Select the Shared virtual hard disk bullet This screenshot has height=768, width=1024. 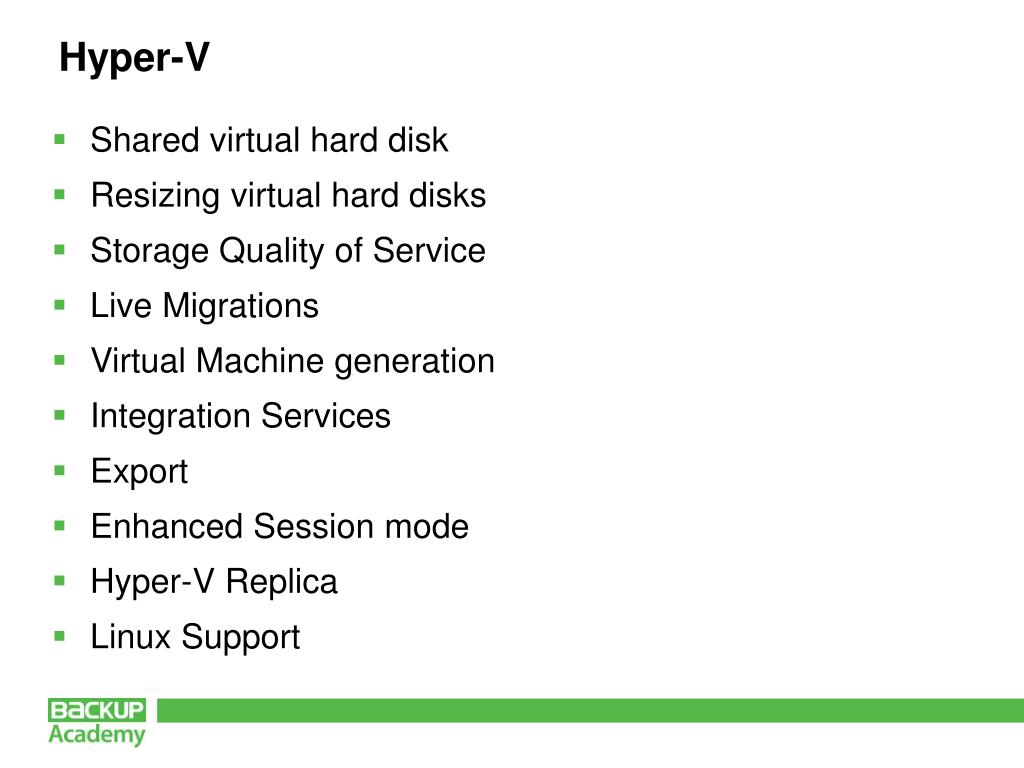[269, 140]
